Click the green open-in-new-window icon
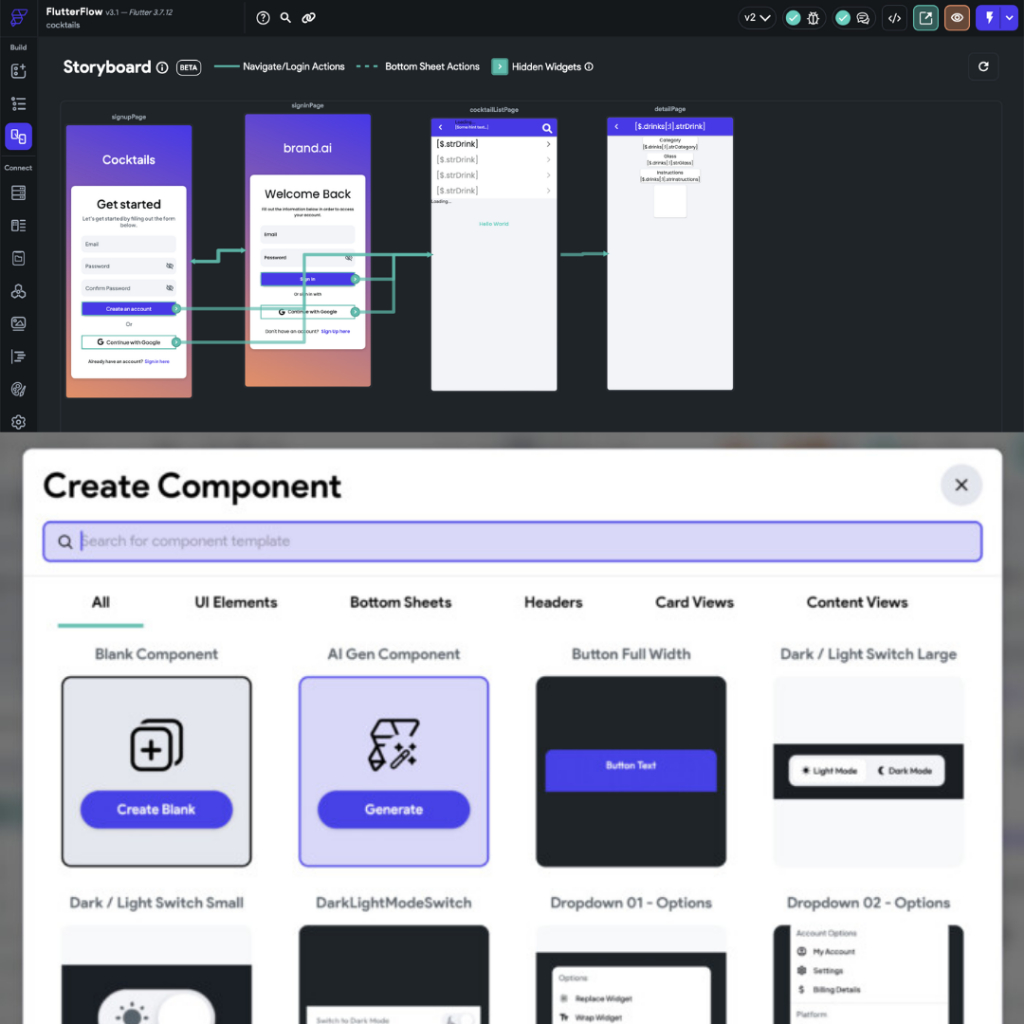The image size is (1024, 1024). 925,18
